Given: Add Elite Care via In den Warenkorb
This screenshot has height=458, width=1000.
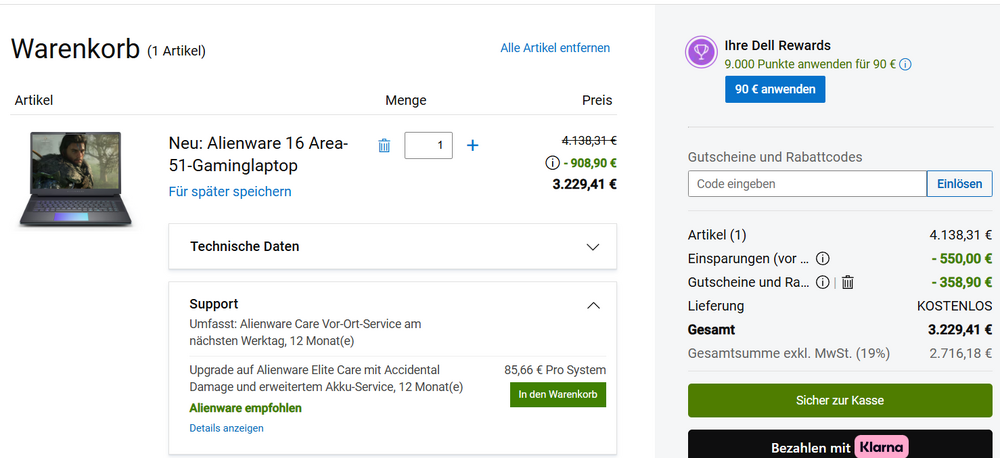Looking at the screenshot, I should click(x=557, y=395).
